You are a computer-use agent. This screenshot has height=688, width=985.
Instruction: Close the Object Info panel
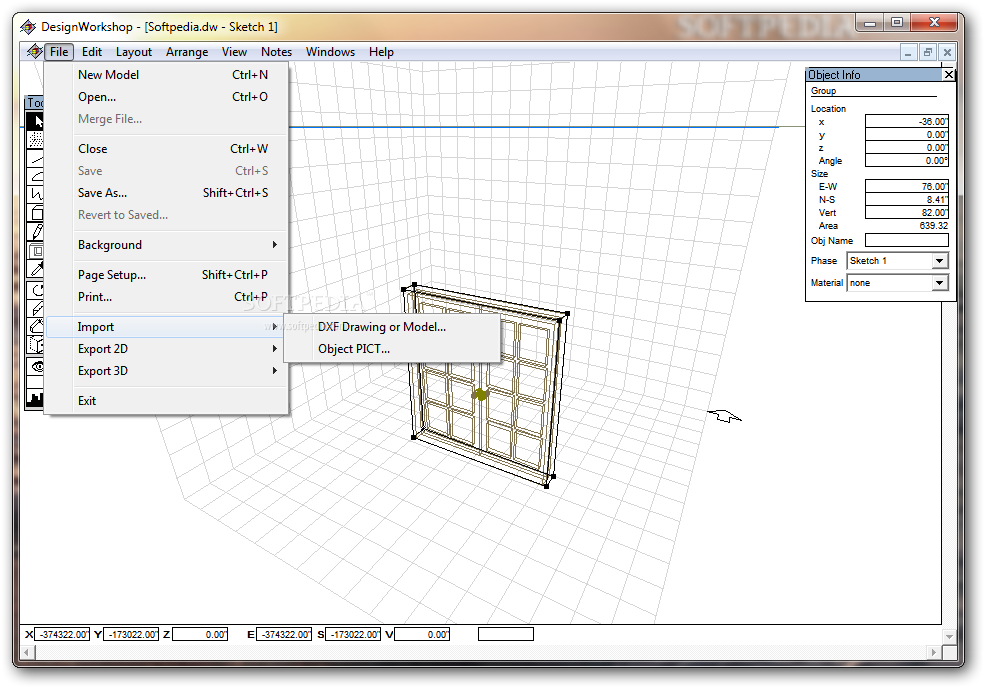pos(949,75)
